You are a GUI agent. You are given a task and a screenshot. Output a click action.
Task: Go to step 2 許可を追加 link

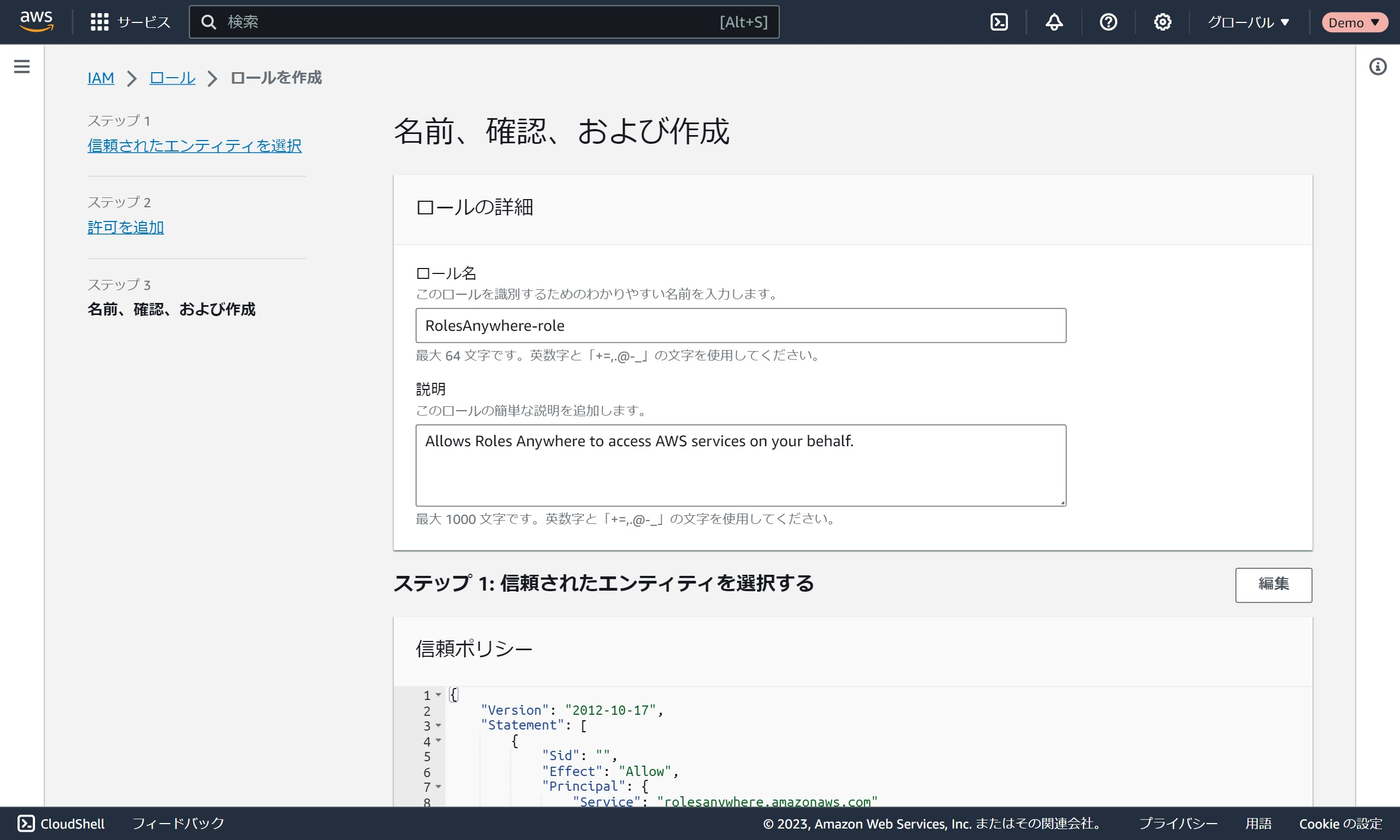[126, 227]
